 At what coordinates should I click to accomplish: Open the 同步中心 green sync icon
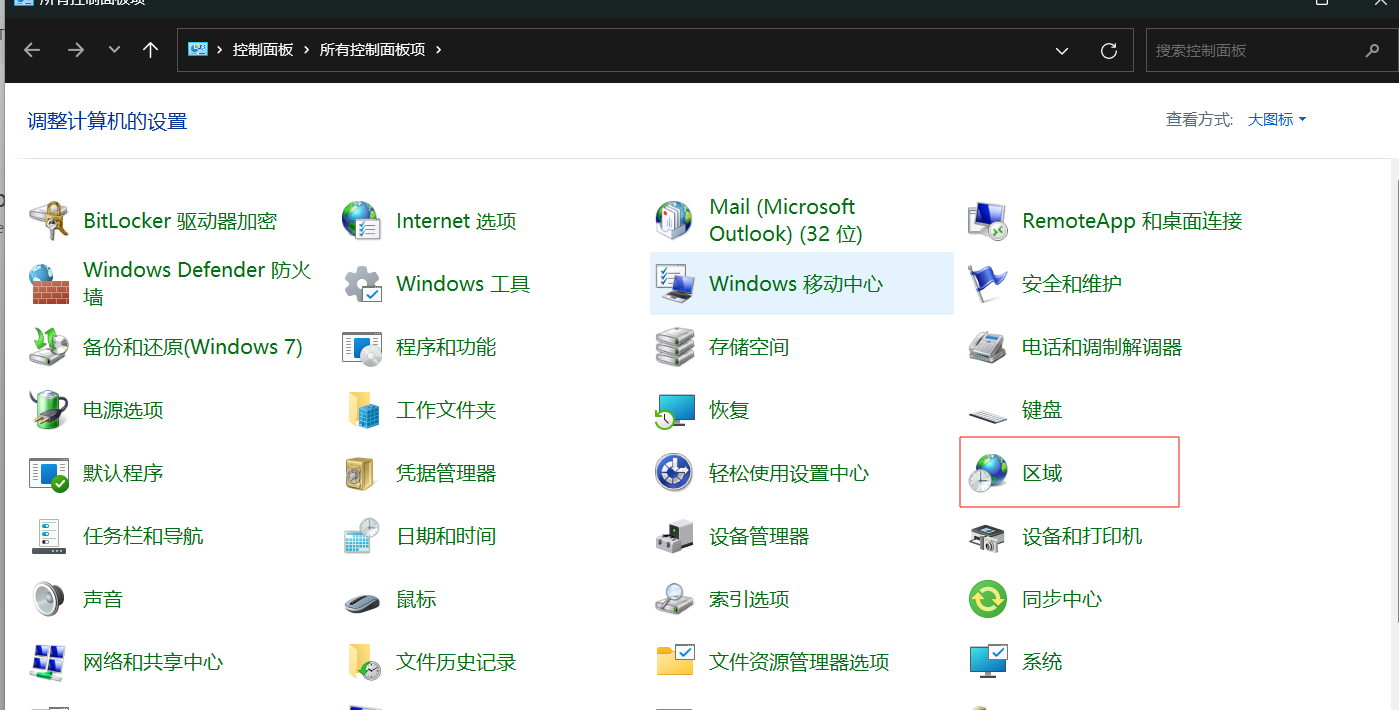tap(987, 599)
